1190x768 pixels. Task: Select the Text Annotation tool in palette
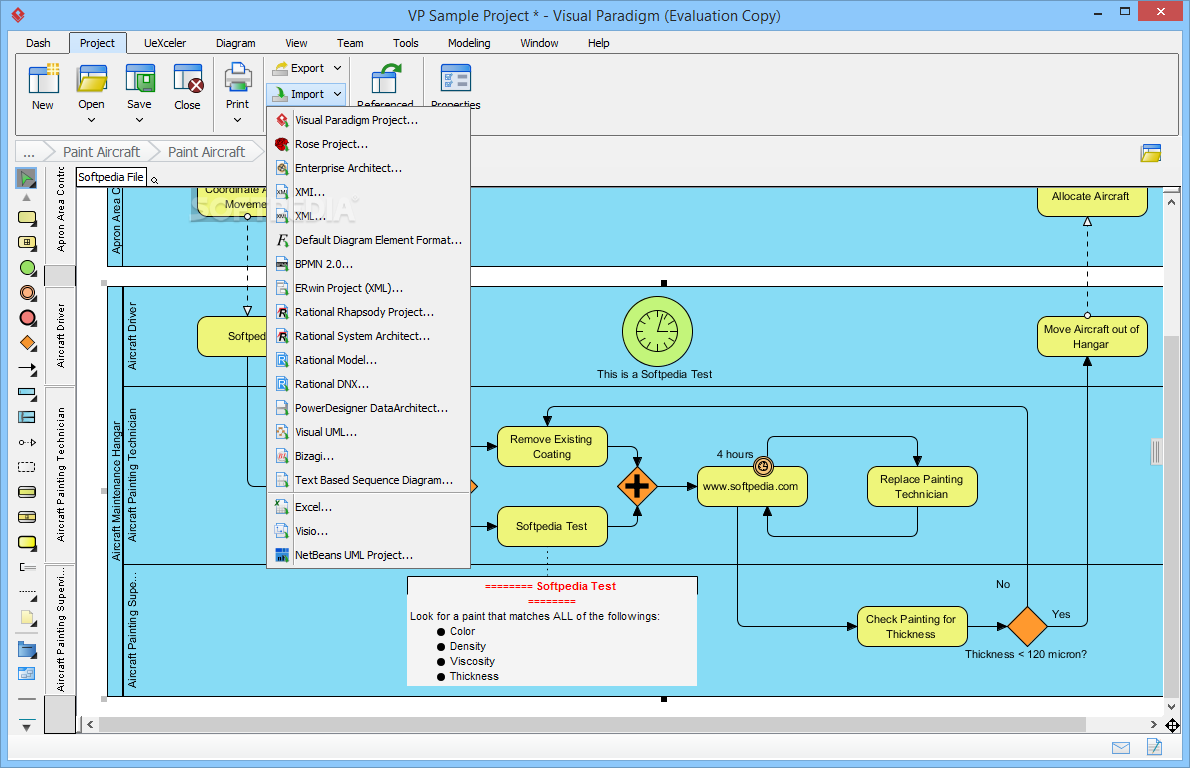click(x=27, y=567)
